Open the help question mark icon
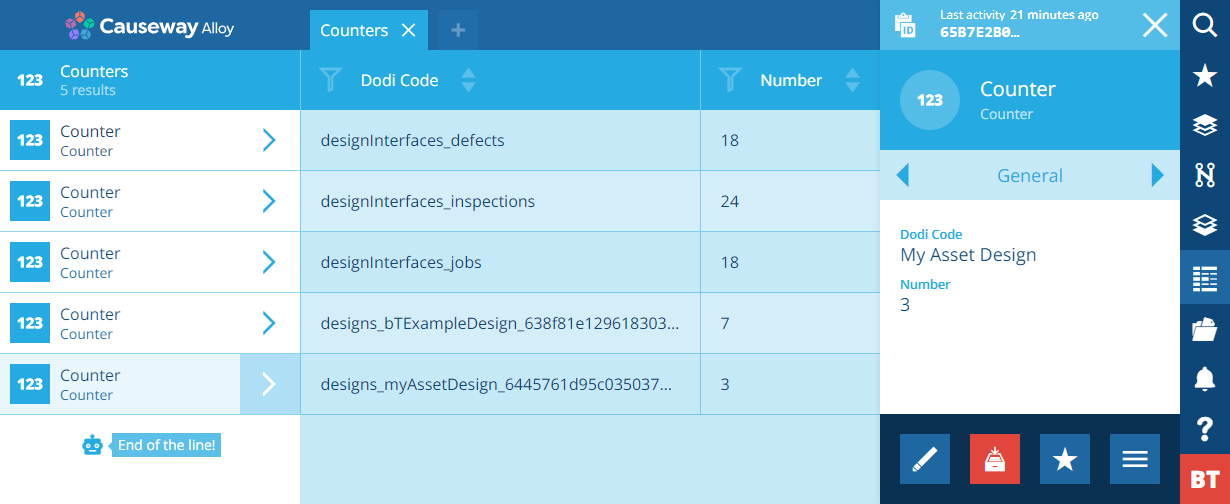Image resolution: width=1230 pixels, height=504 pixels. 1205,429
